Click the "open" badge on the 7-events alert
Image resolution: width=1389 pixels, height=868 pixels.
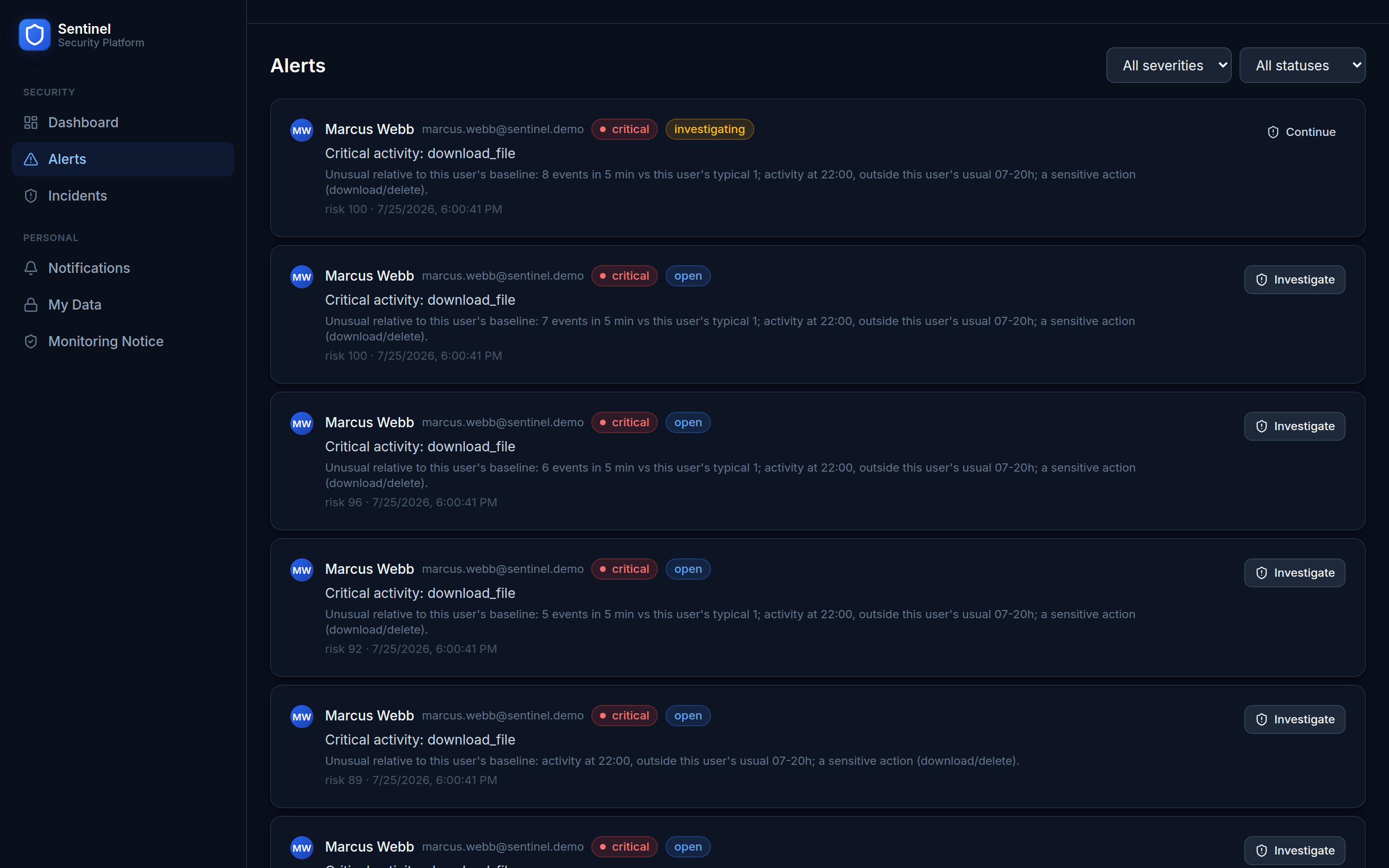point(688,276)
